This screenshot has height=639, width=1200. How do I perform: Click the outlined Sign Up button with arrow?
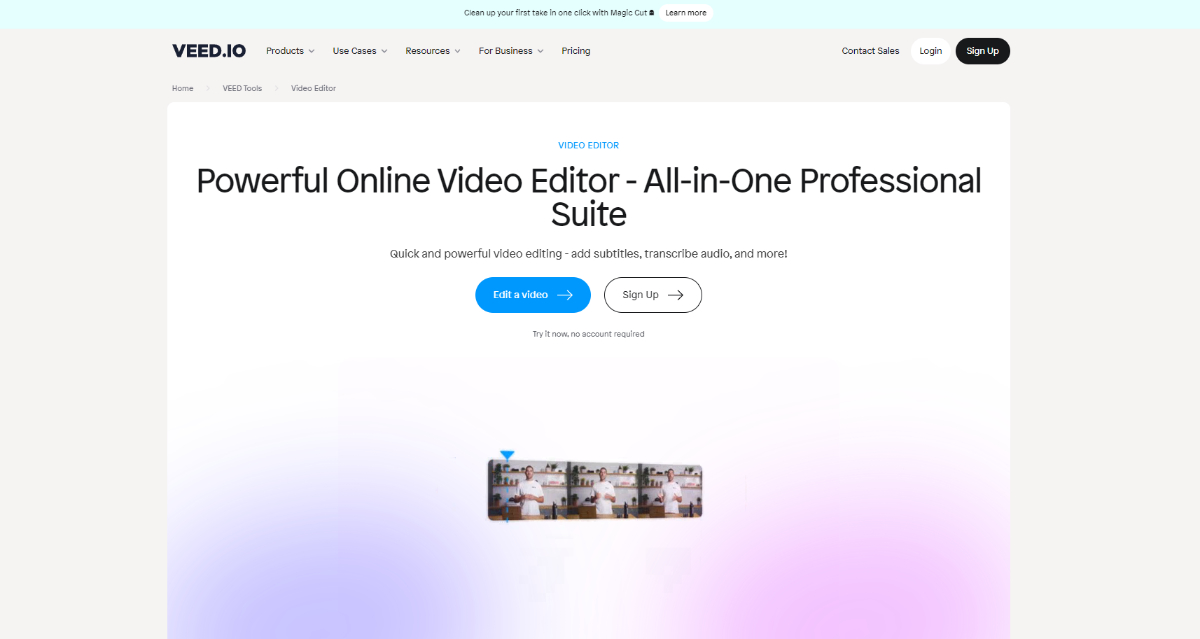point(653,295)
